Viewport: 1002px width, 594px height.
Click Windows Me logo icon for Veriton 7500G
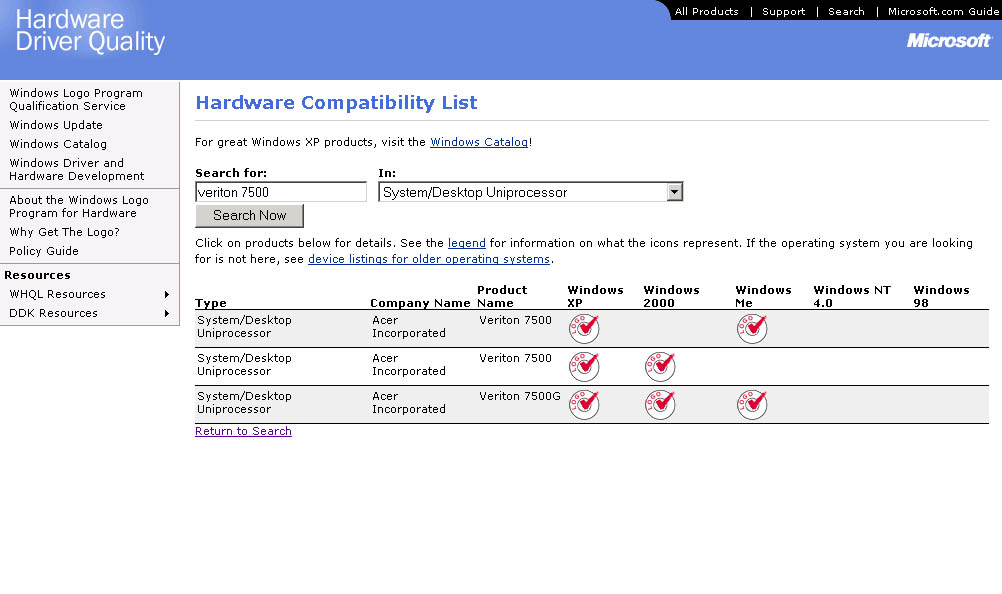pos(752,404)
